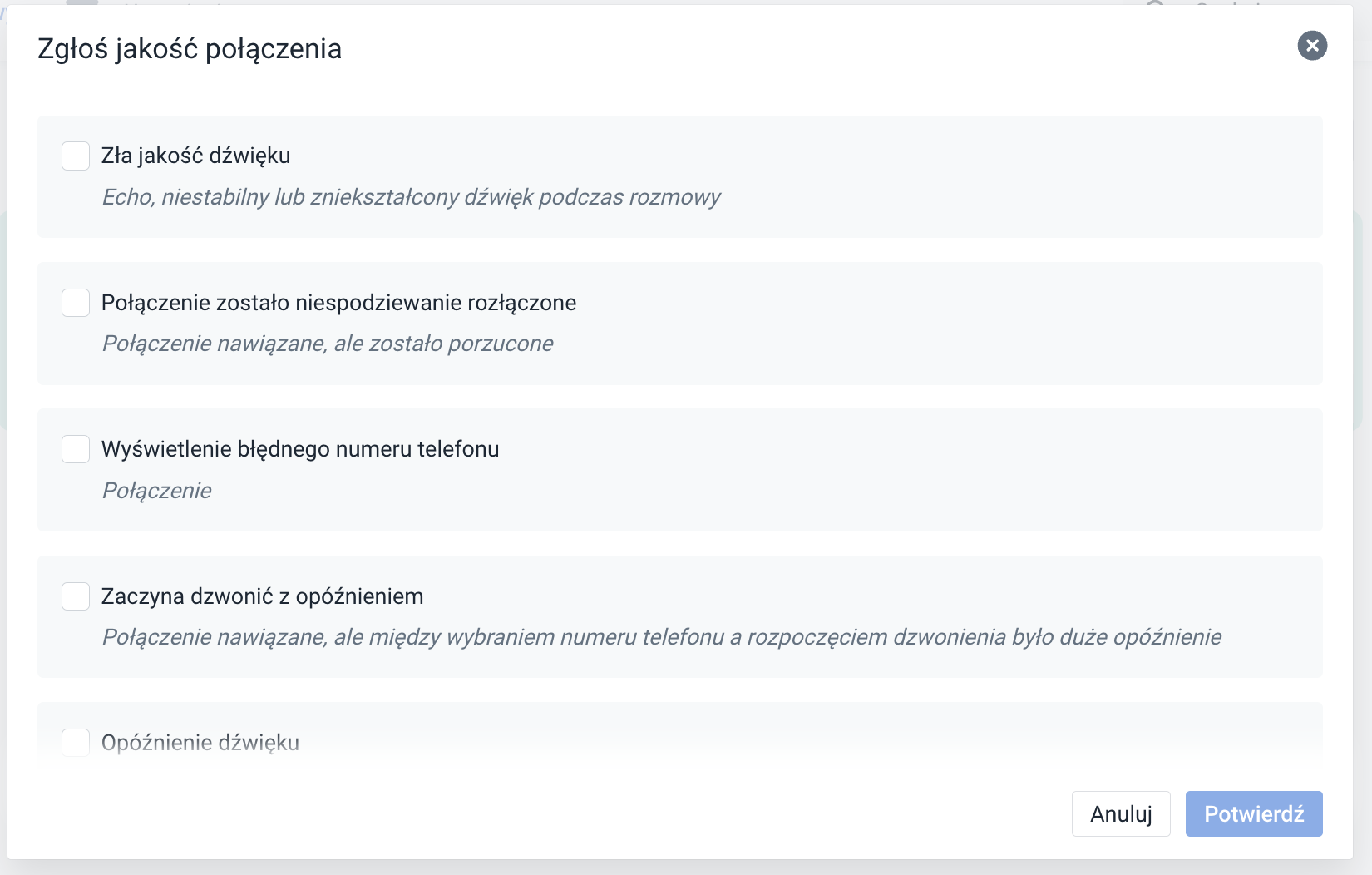Click the echo description text under first option
Image resolution: width=1372 pixels, height=875 pixels.
click(411, 197)
